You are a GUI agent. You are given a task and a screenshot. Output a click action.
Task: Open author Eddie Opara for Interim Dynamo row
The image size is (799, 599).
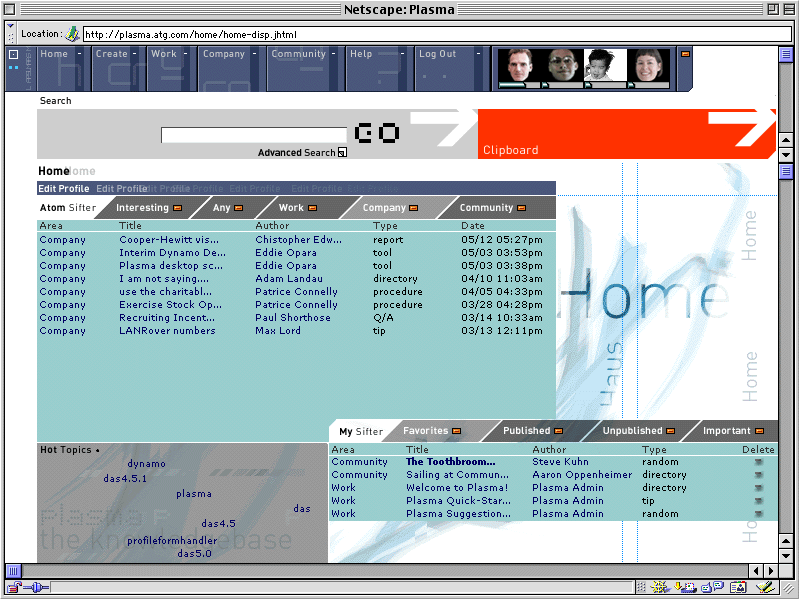(286, 253)
